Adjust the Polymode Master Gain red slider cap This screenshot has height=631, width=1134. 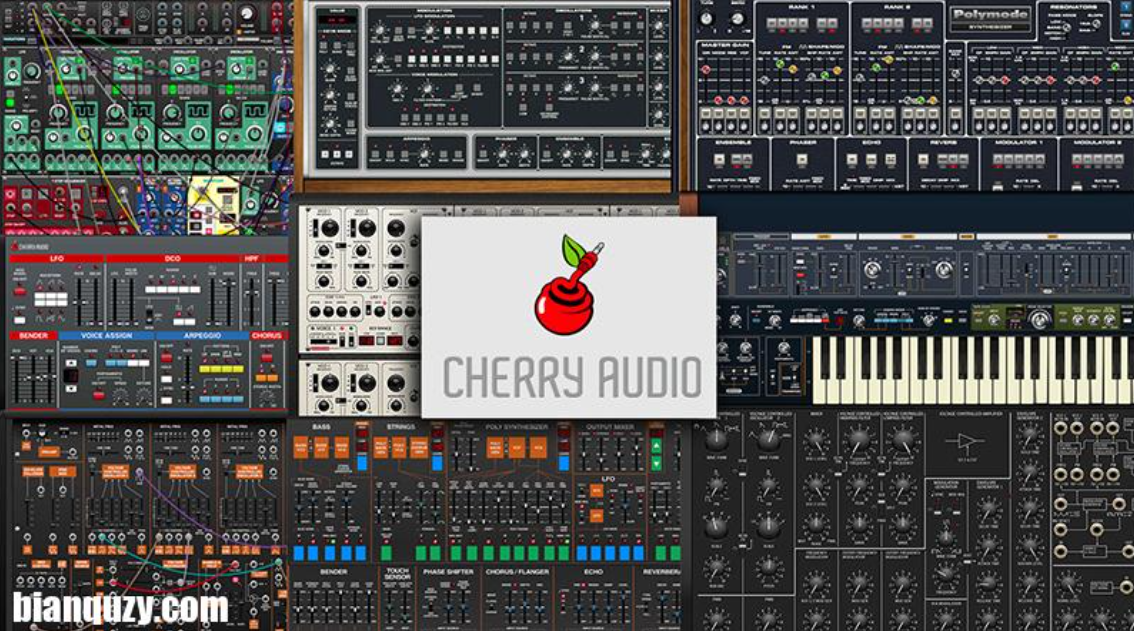706,69
